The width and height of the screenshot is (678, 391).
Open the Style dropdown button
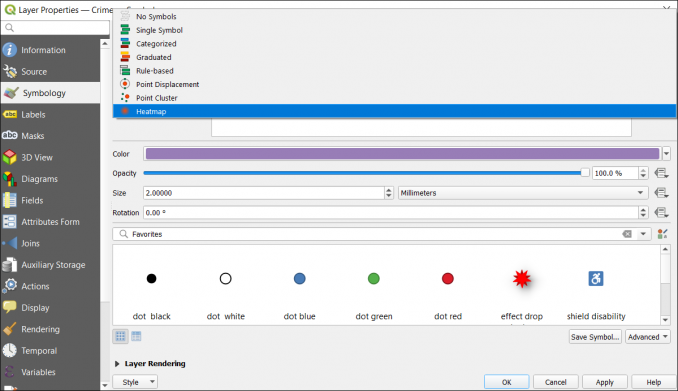pos(135,382)
